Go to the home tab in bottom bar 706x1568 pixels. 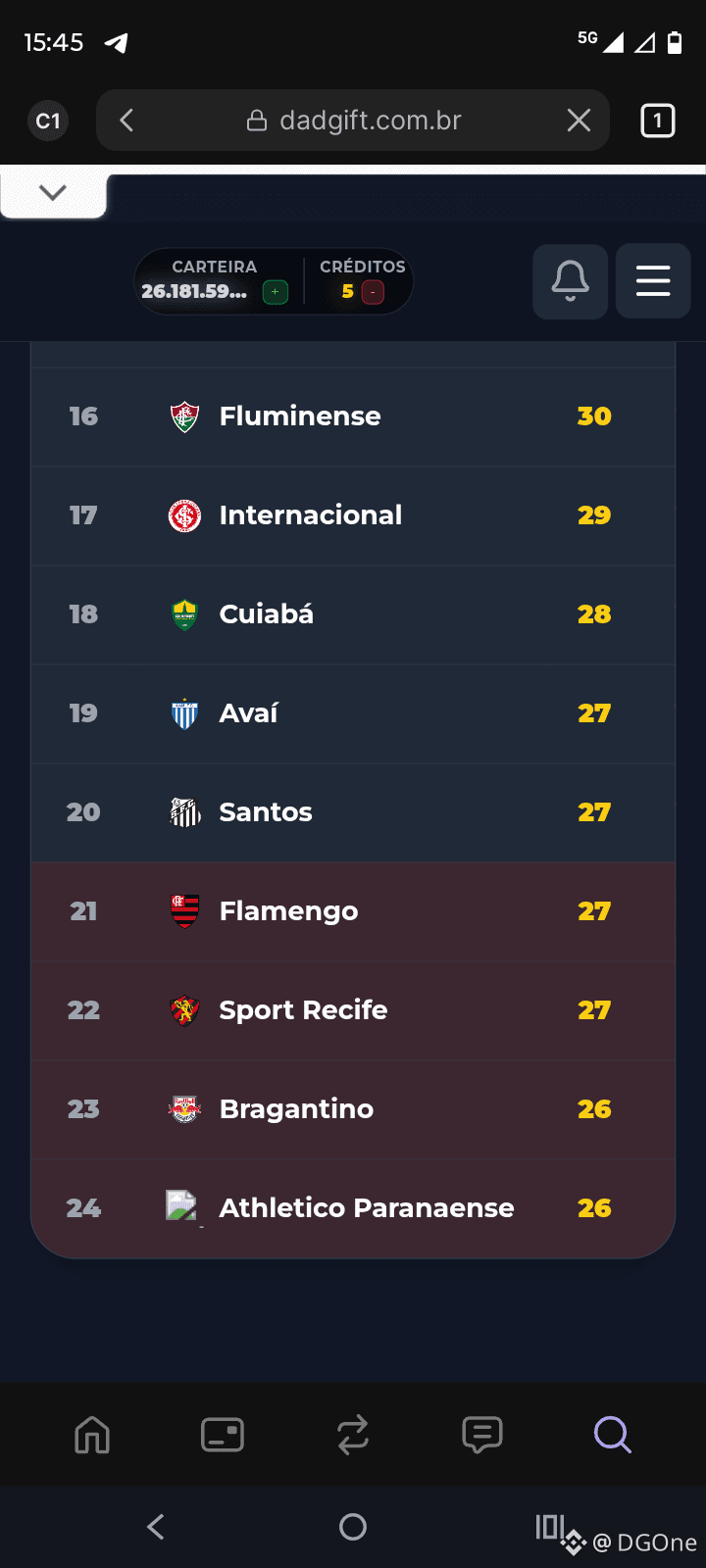tap(92, 1435)
